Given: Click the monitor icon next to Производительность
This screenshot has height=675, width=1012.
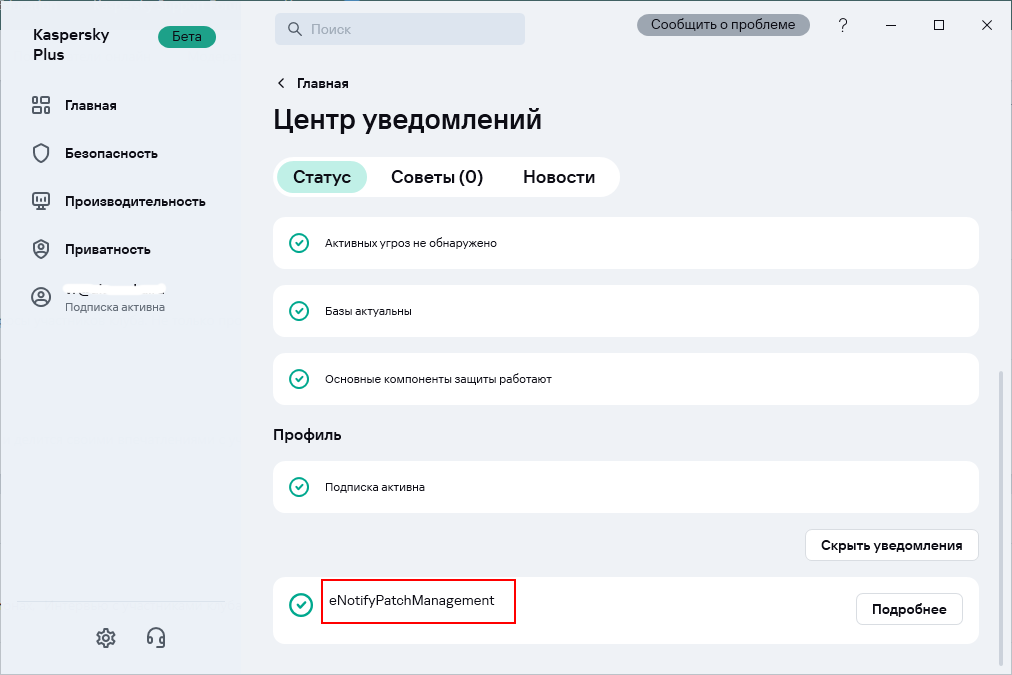Looking at the screenshot, I should (41, 201).
